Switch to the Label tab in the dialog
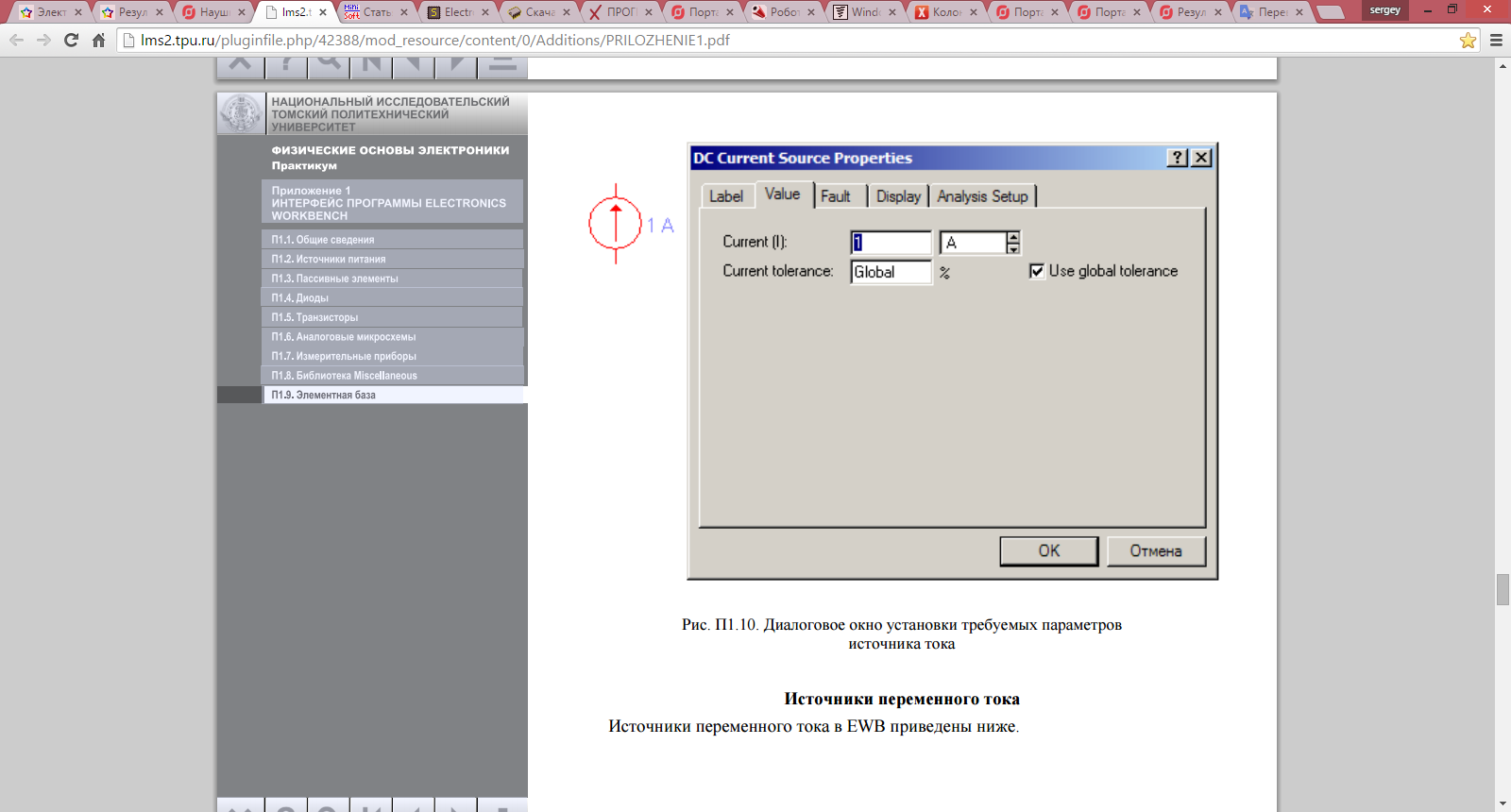The height and width of the screenshot is (812, 1511). point(726,196)
